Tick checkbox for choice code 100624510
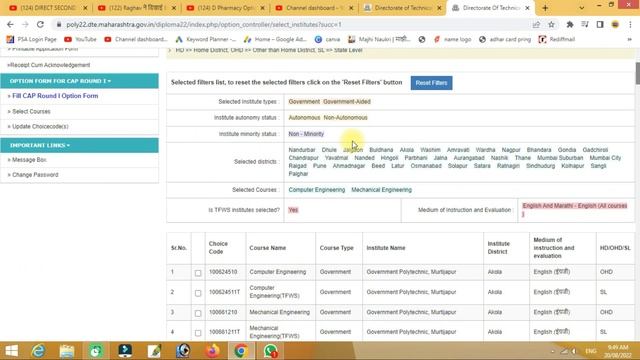Viewport: 640px width, 360px height. (198, 273)
